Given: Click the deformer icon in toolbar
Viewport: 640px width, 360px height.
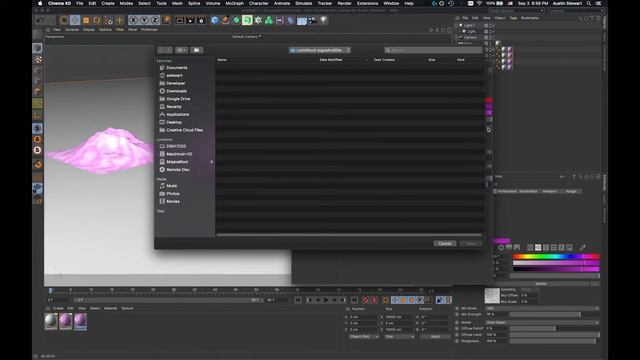Looking at the screenshot, I should 290,20.
